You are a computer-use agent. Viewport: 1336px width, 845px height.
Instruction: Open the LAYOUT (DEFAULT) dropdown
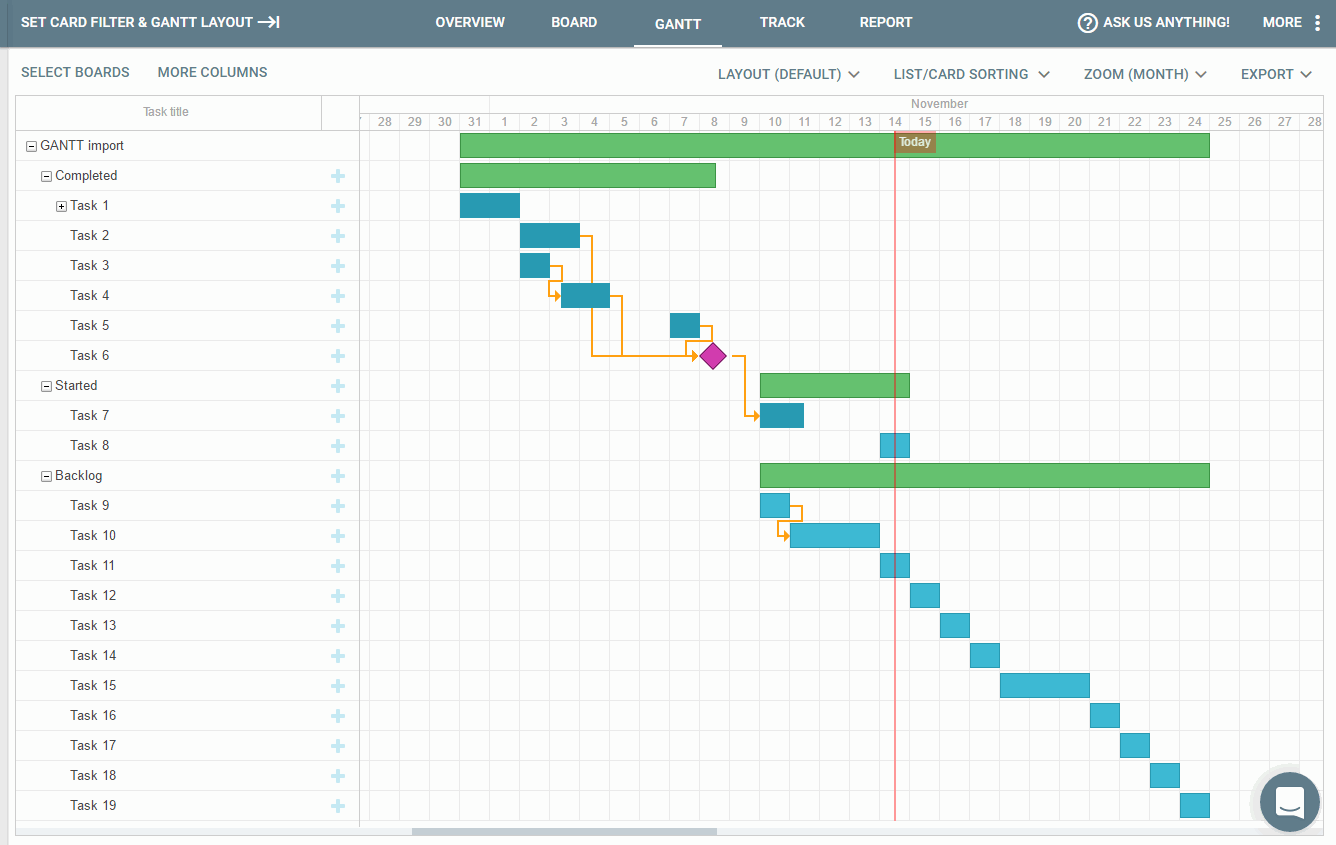coord(789,74)
